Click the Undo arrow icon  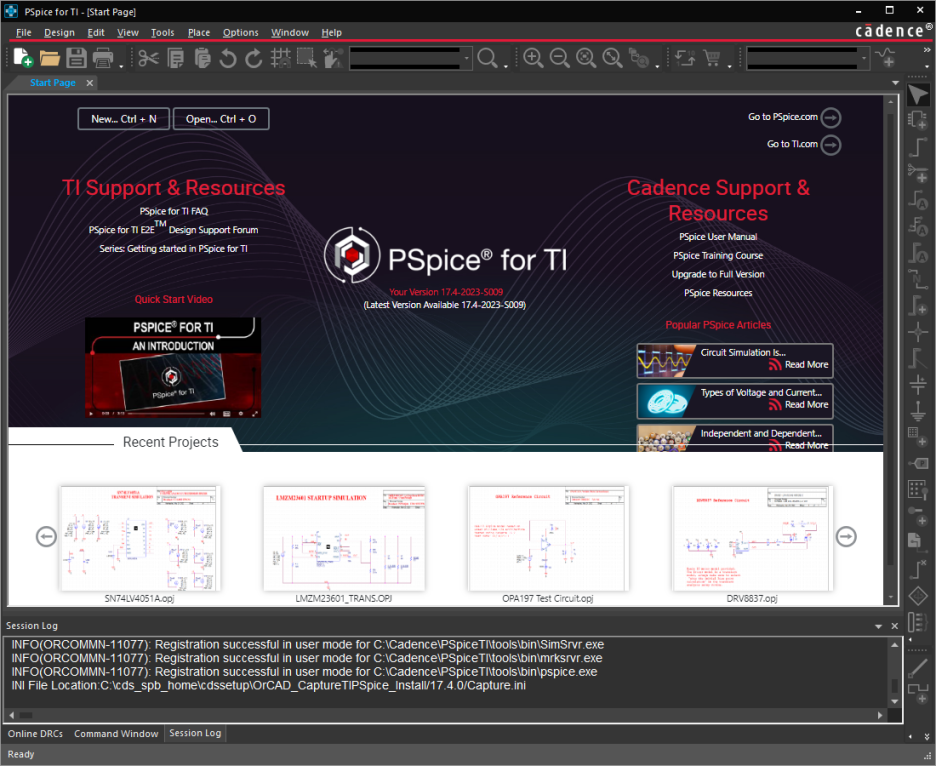[227, 58]
